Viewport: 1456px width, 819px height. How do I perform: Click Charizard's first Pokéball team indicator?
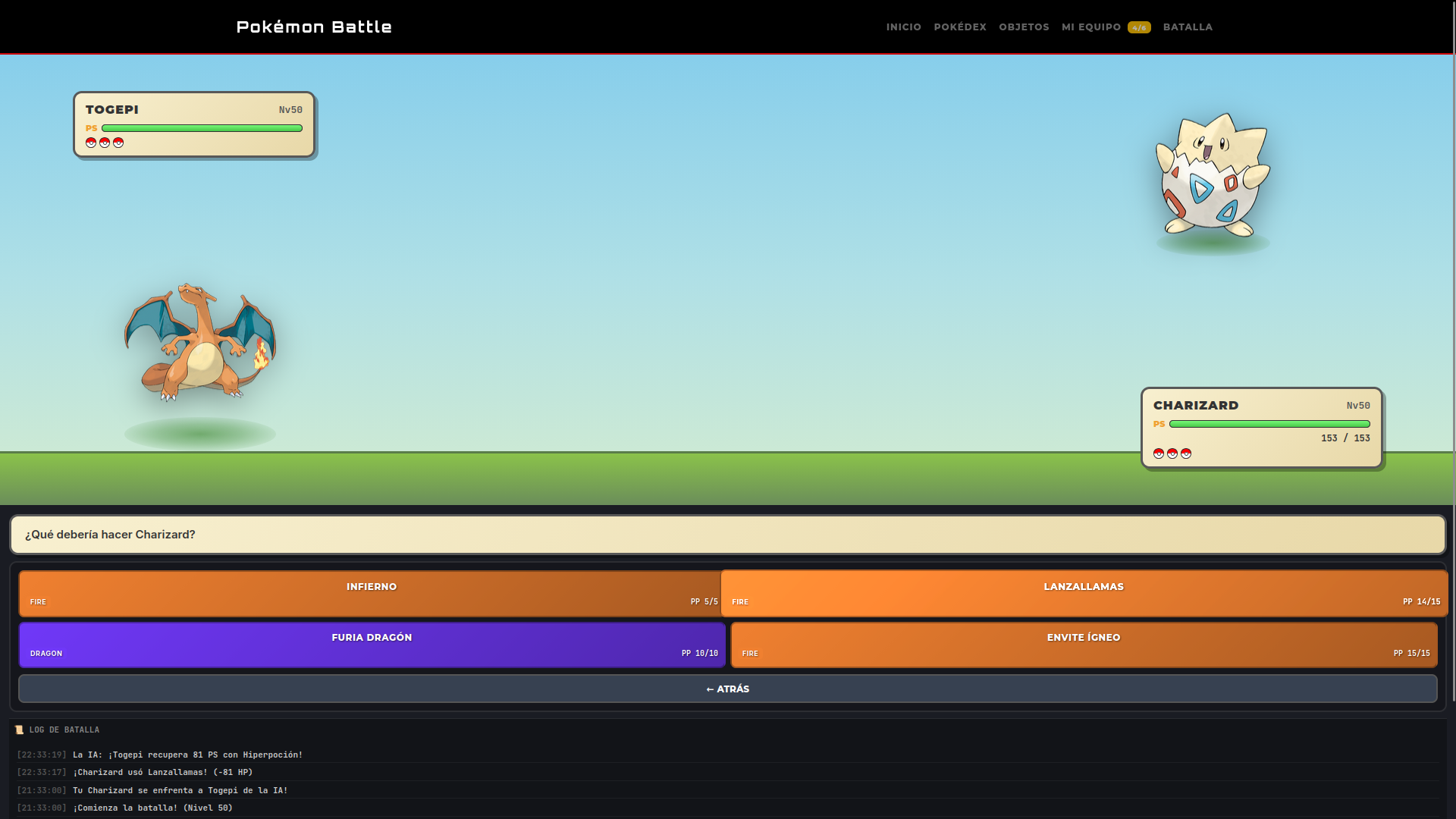[1159, 453]
